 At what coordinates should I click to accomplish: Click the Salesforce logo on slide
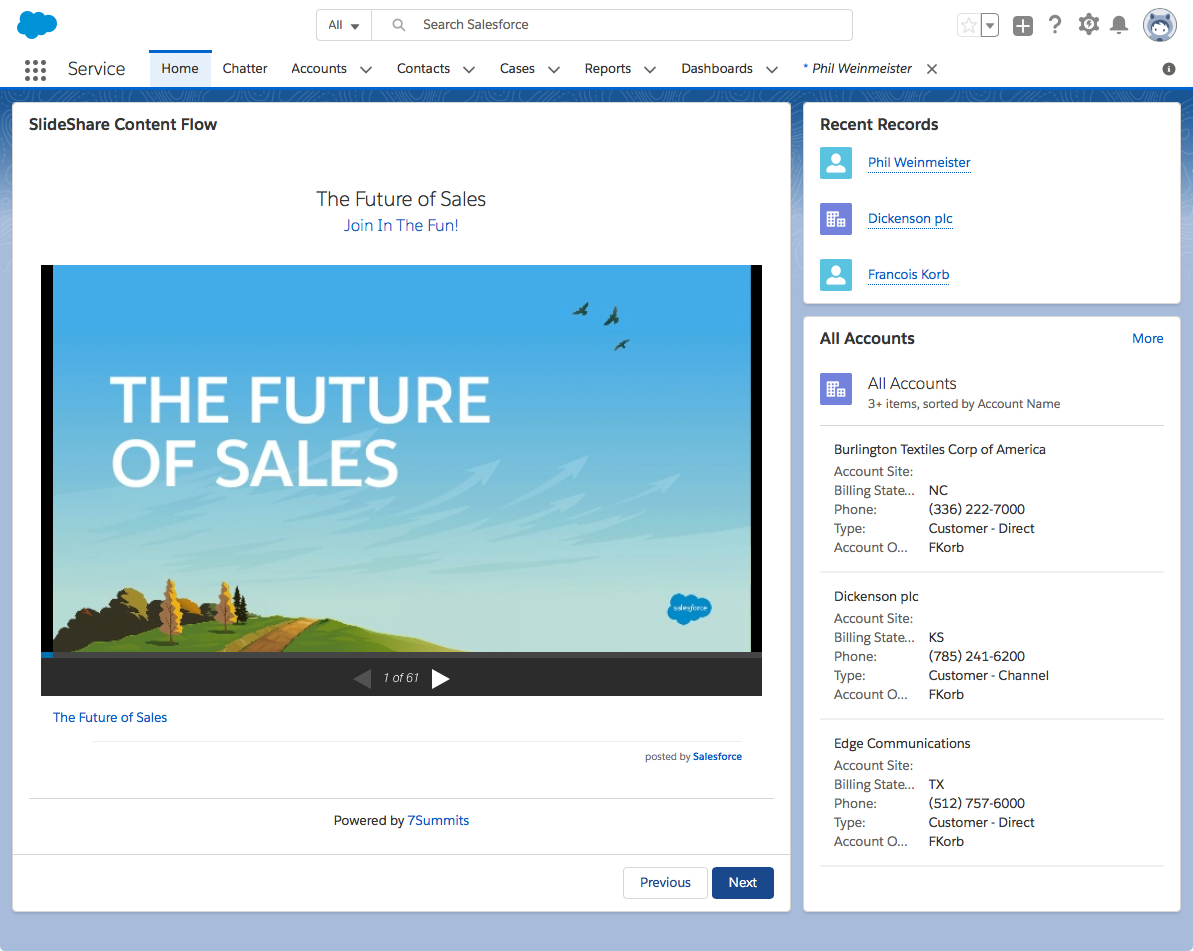click(689, 609)
